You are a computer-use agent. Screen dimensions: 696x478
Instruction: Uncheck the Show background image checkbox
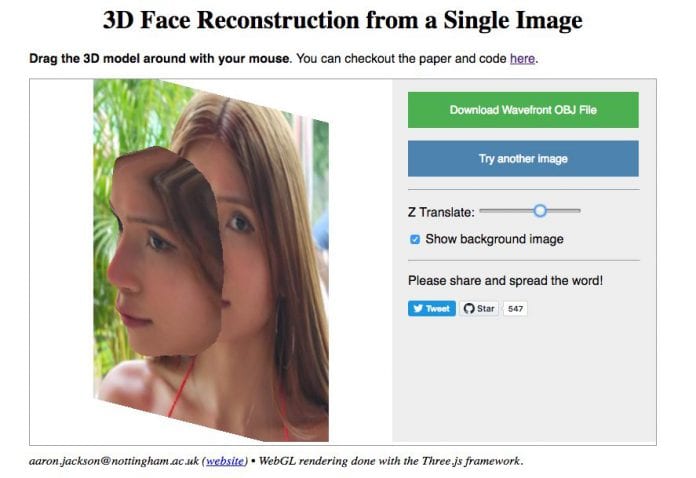point(415,240)
